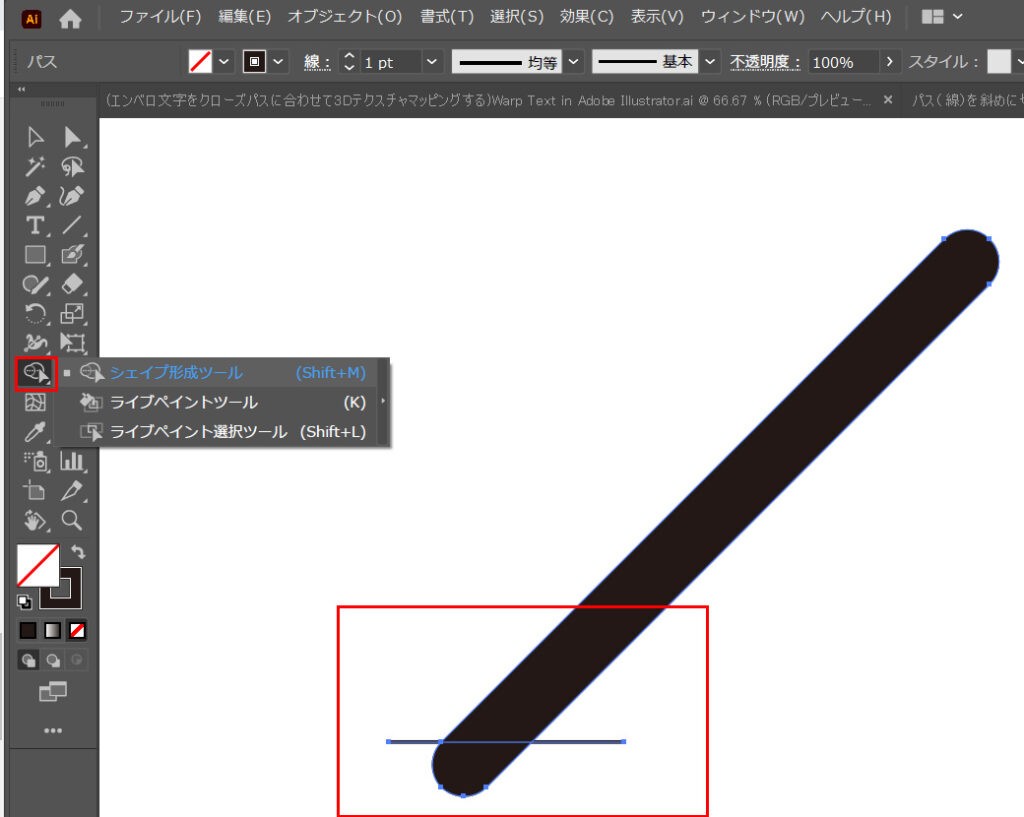Pick the Lasso tool
The width and height of the screenshot is (1024, 817).
(x=72, y=167)
